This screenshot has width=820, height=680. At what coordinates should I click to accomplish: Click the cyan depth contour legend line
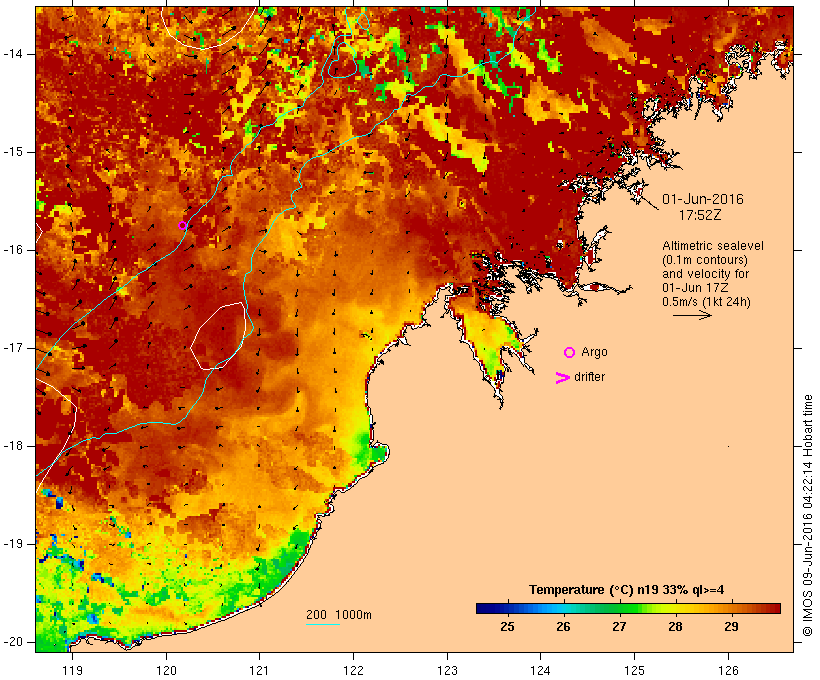pyautogui.click(x=323, y=624)
